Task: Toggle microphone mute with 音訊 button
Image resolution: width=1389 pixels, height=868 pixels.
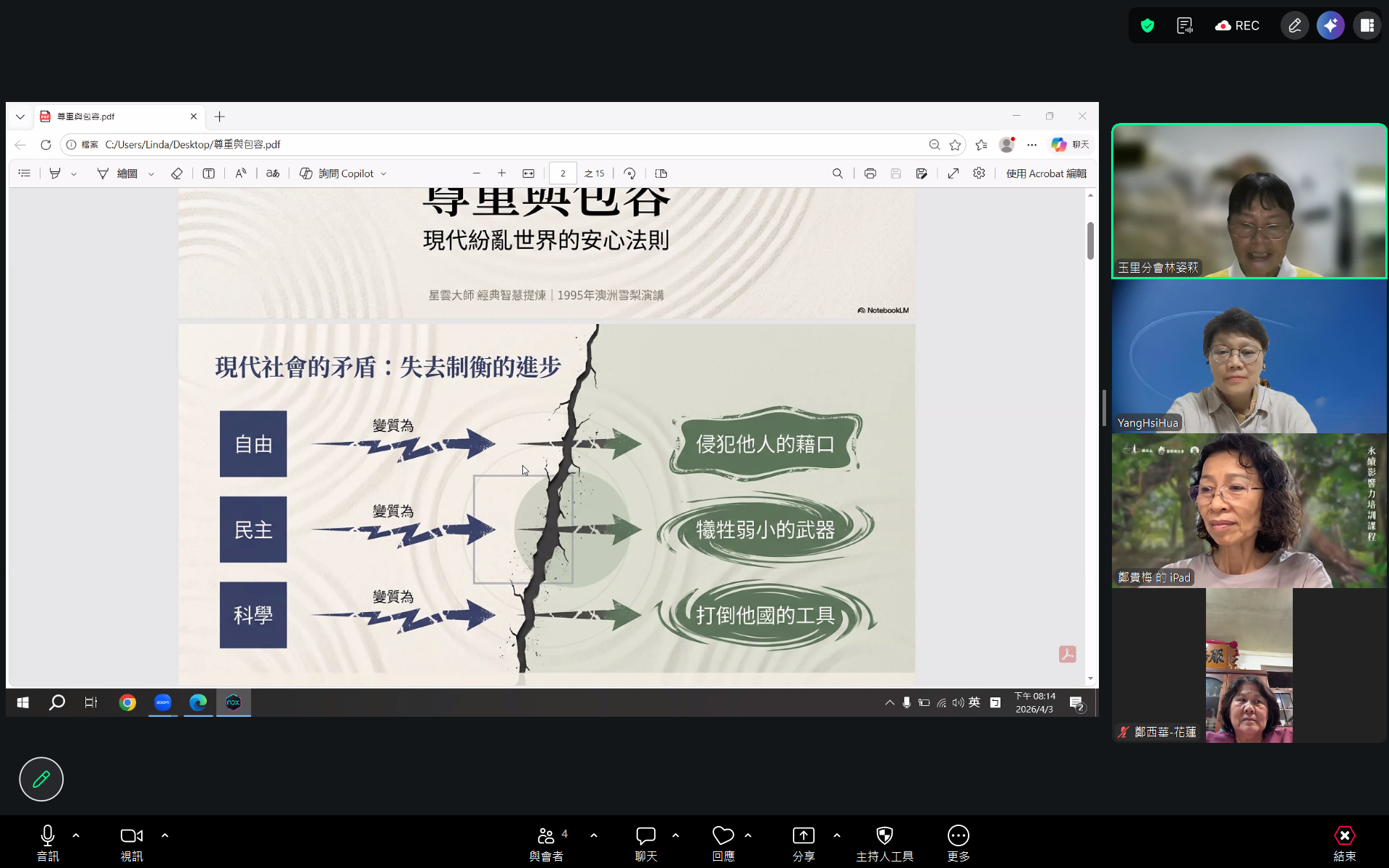Action: pos(48,843)
